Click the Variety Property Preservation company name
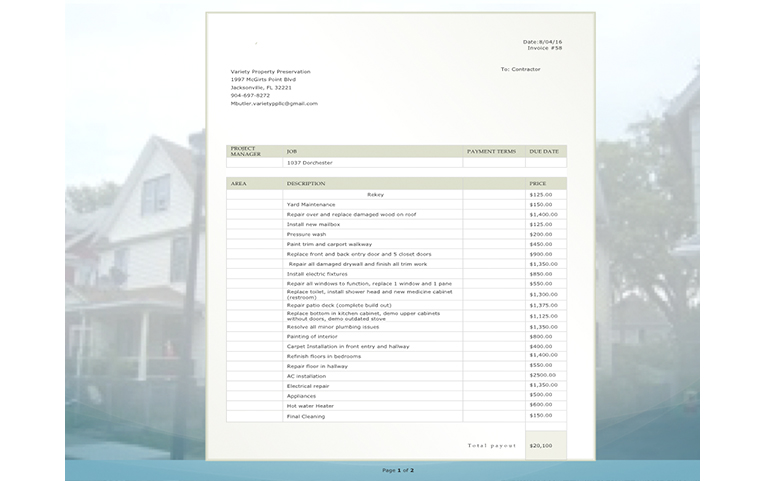 pos(270,71)
